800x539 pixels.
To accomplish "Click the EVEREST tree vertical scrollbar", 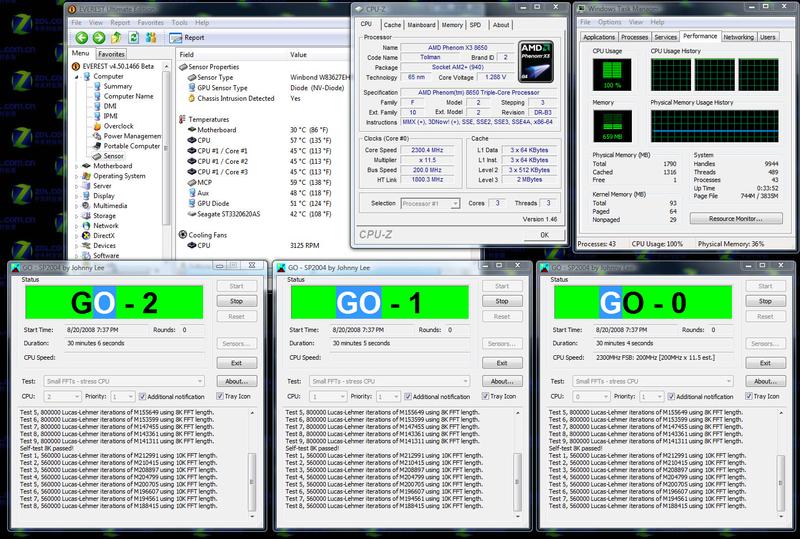I will (x=166, y=148).
